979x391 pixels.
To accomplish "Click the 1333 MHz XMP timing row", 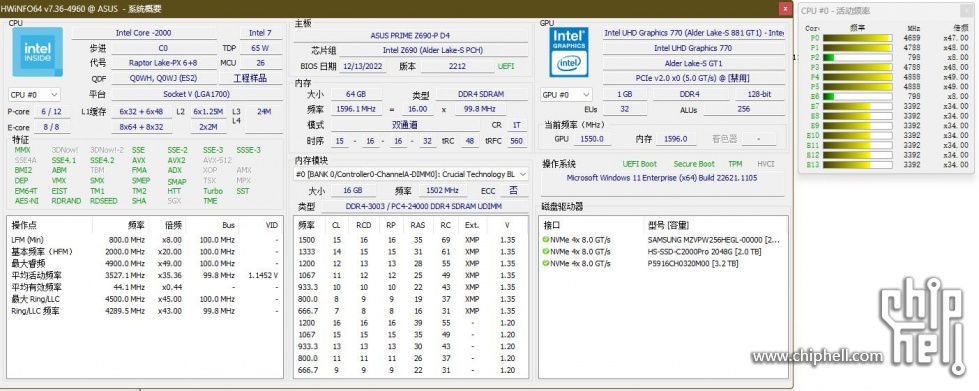I will 412,251.
